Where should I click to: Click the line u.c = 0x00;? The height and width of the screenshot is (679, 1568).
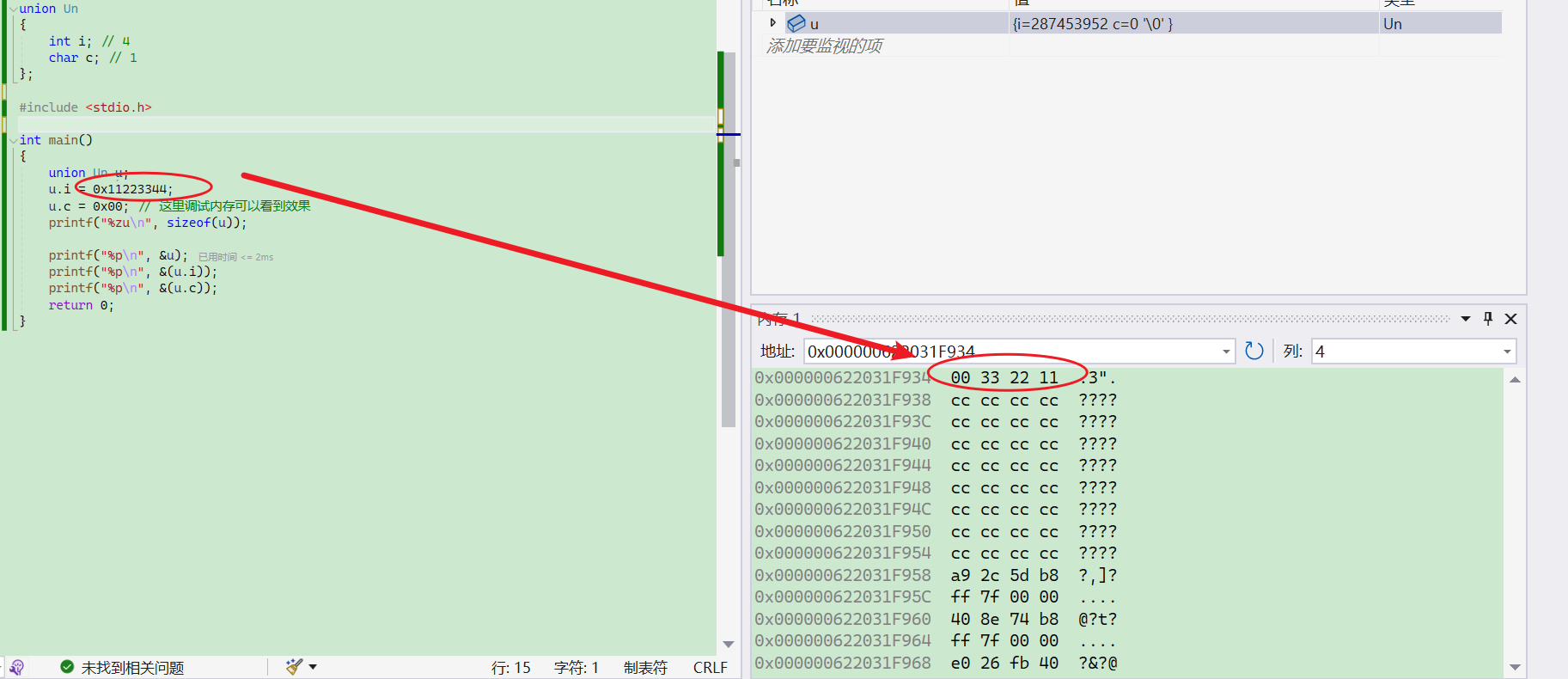point(88,206)
